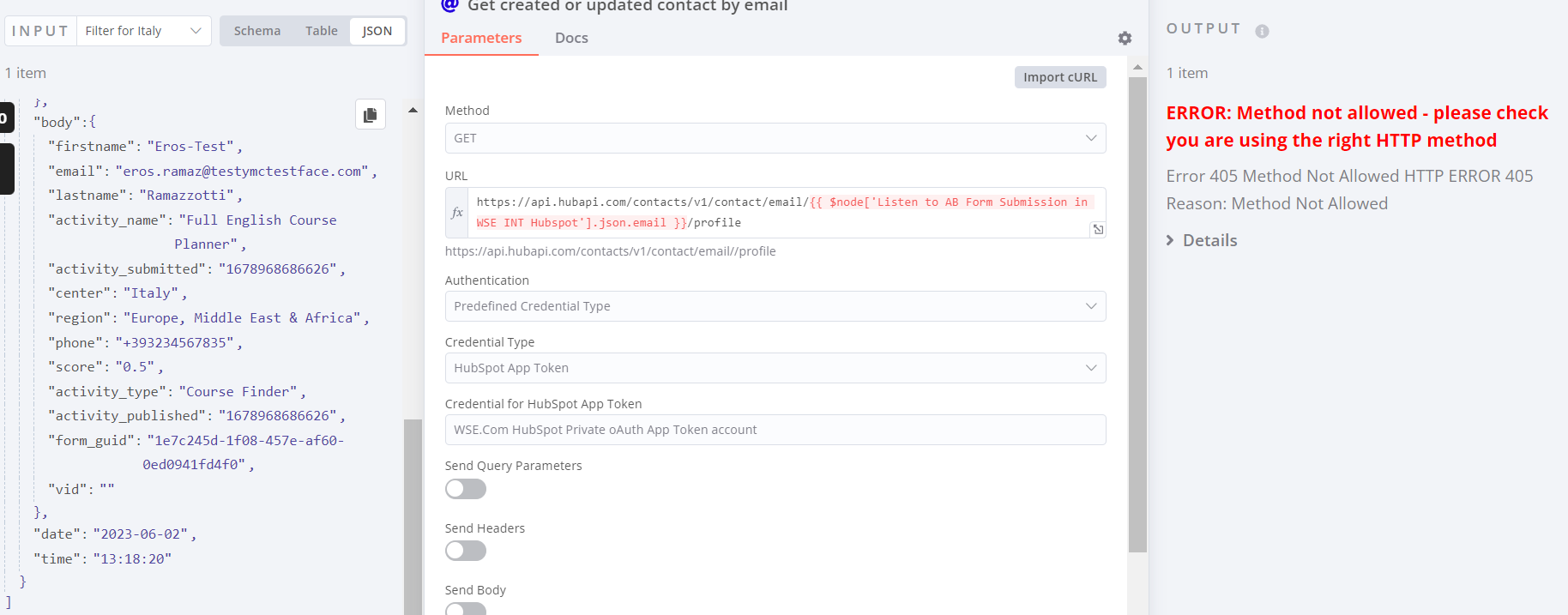Switch to the Docs tab
The width and height of the screenshot is (1568, 615).
tap(571, 38)
